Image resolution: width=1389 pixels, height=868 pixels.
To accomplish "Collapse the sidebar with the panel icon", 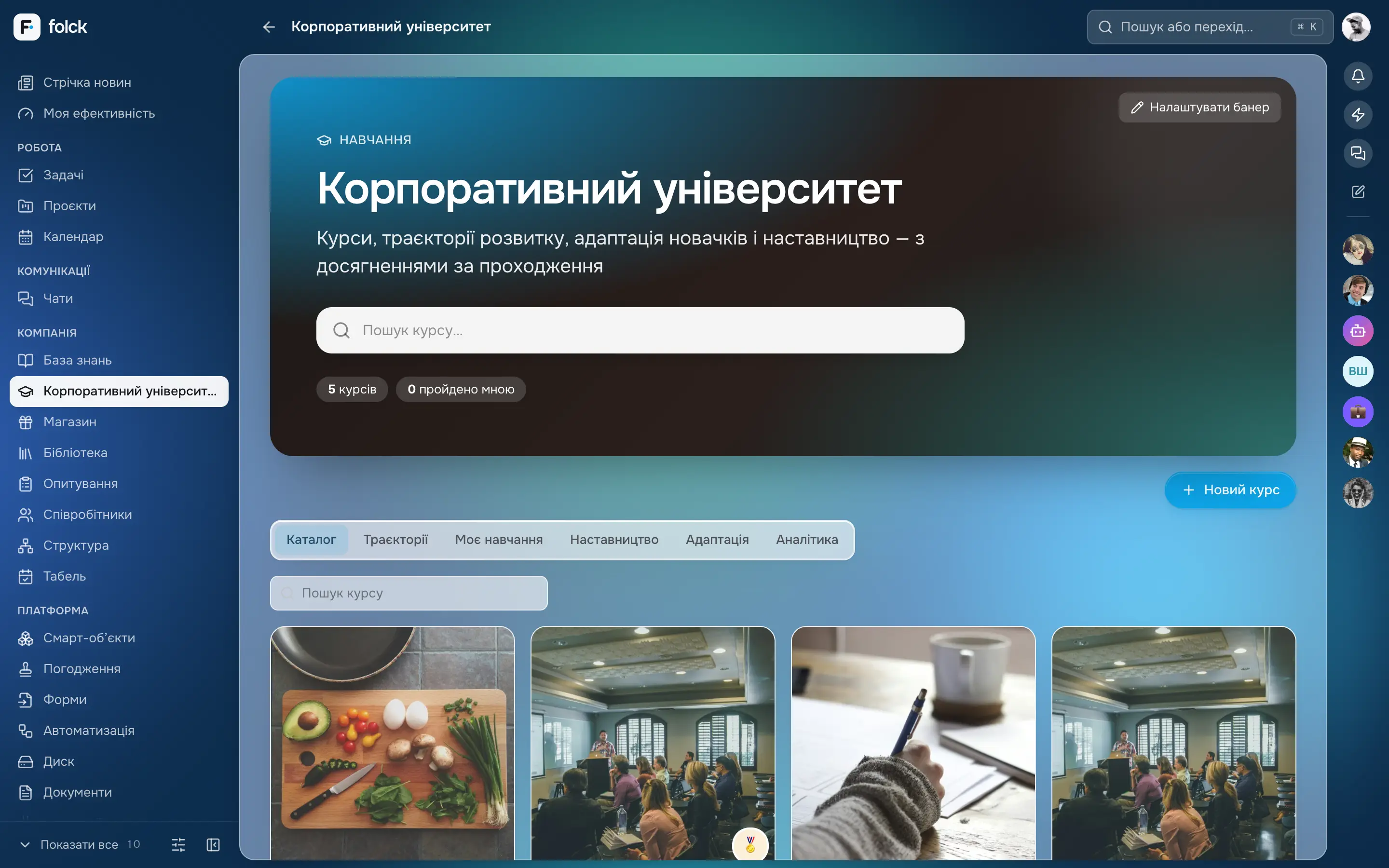I will tap(213, 844).
